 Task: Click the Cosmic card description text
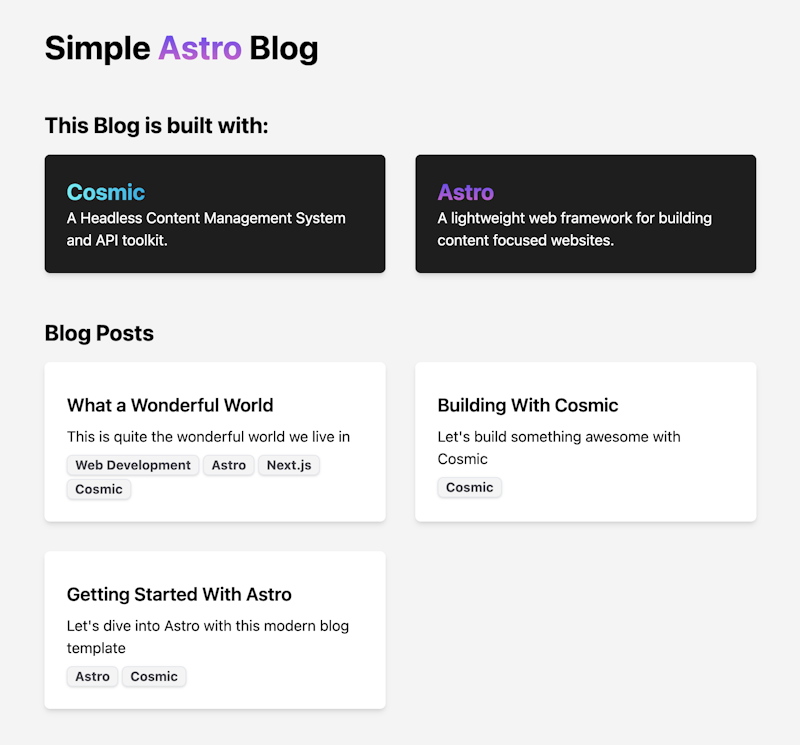tap(205, 229)
